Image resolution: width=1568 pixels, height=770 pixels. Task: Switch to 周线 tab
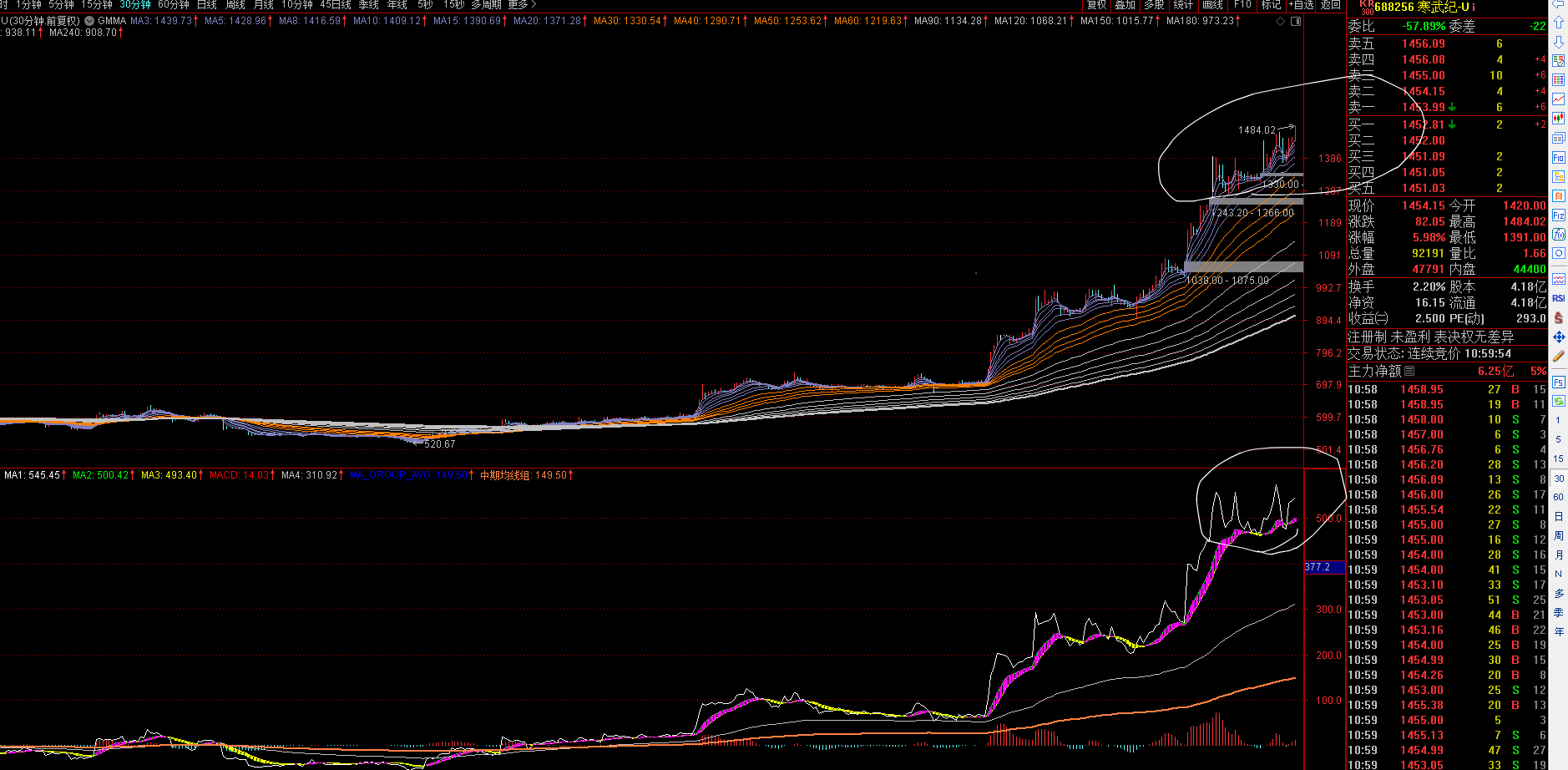click(235, 5)
